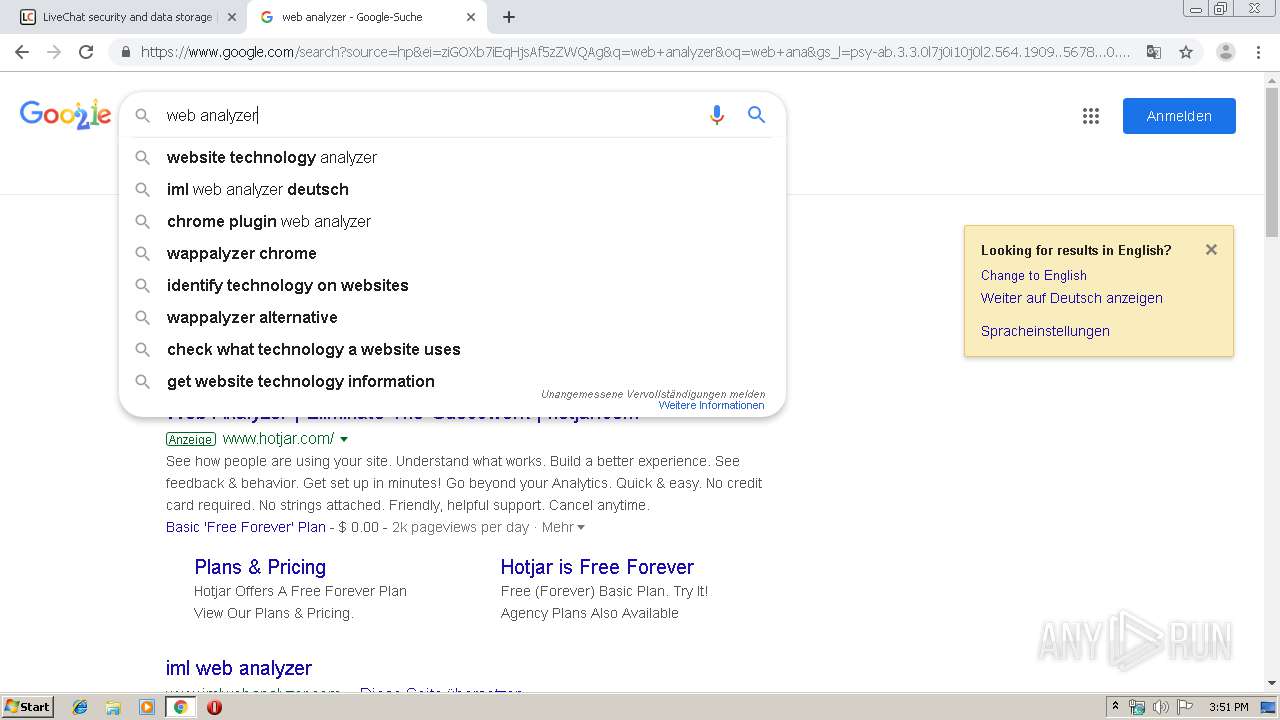This screenshot has height=720, width=1280.
Task: Open Chrome three-dot menu
Action: pos(1258,52)
